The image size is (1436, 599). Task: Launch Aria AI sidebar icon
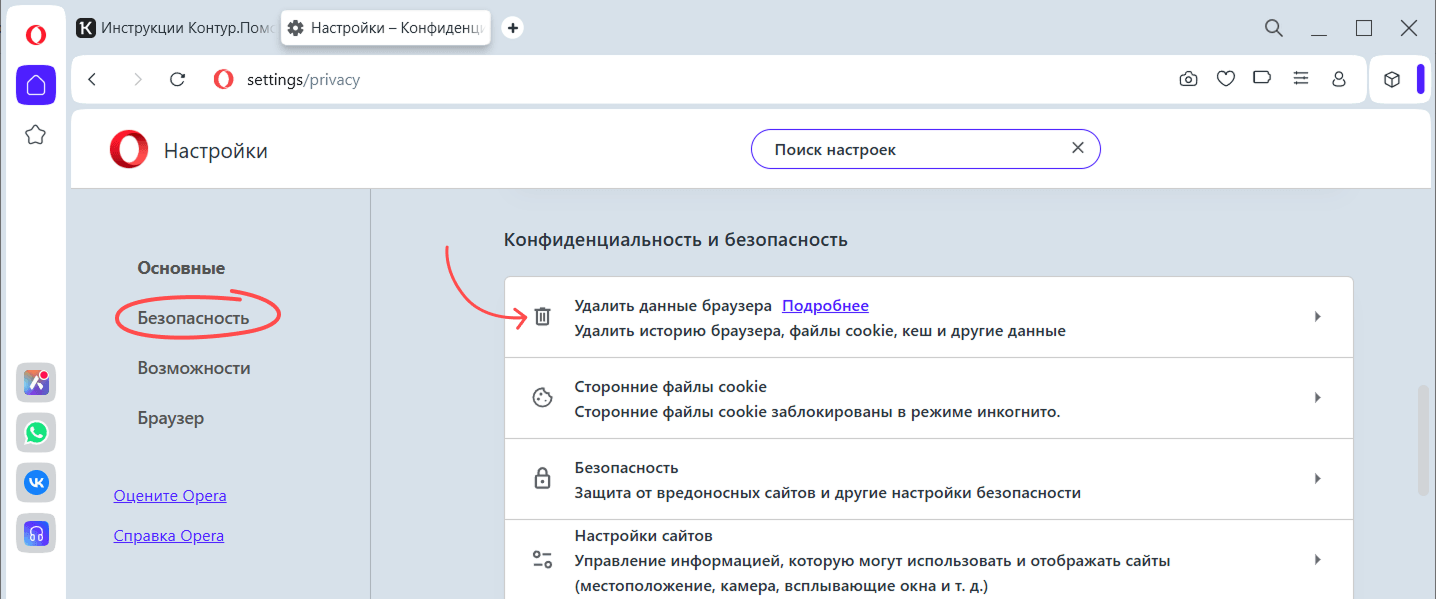36,382
